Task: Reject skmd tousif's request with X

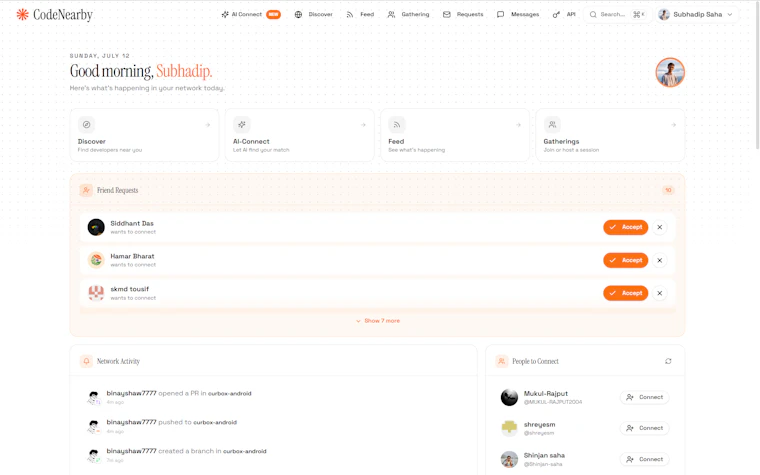Action: pos(659,293)
